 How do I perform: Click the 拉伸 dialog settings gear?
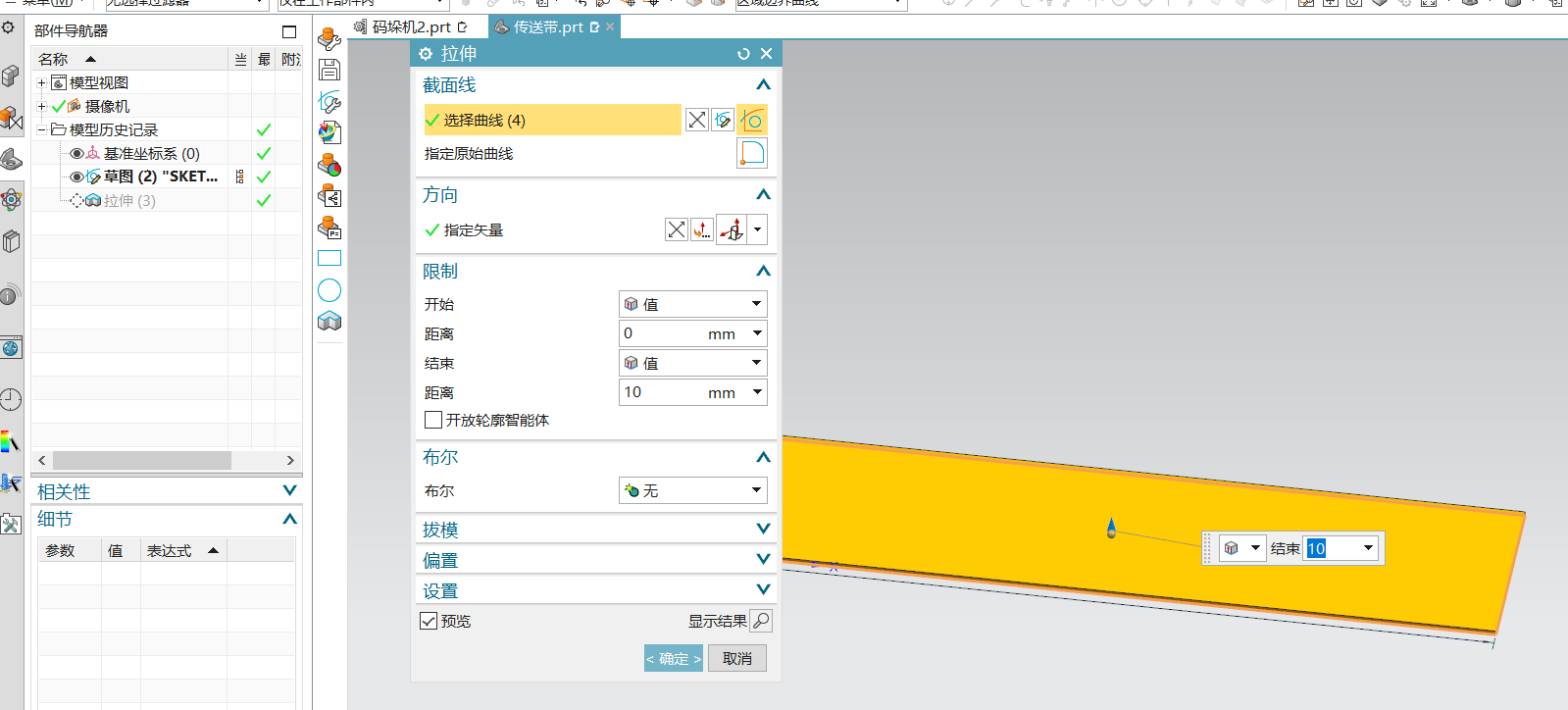[x=426, y=54]
